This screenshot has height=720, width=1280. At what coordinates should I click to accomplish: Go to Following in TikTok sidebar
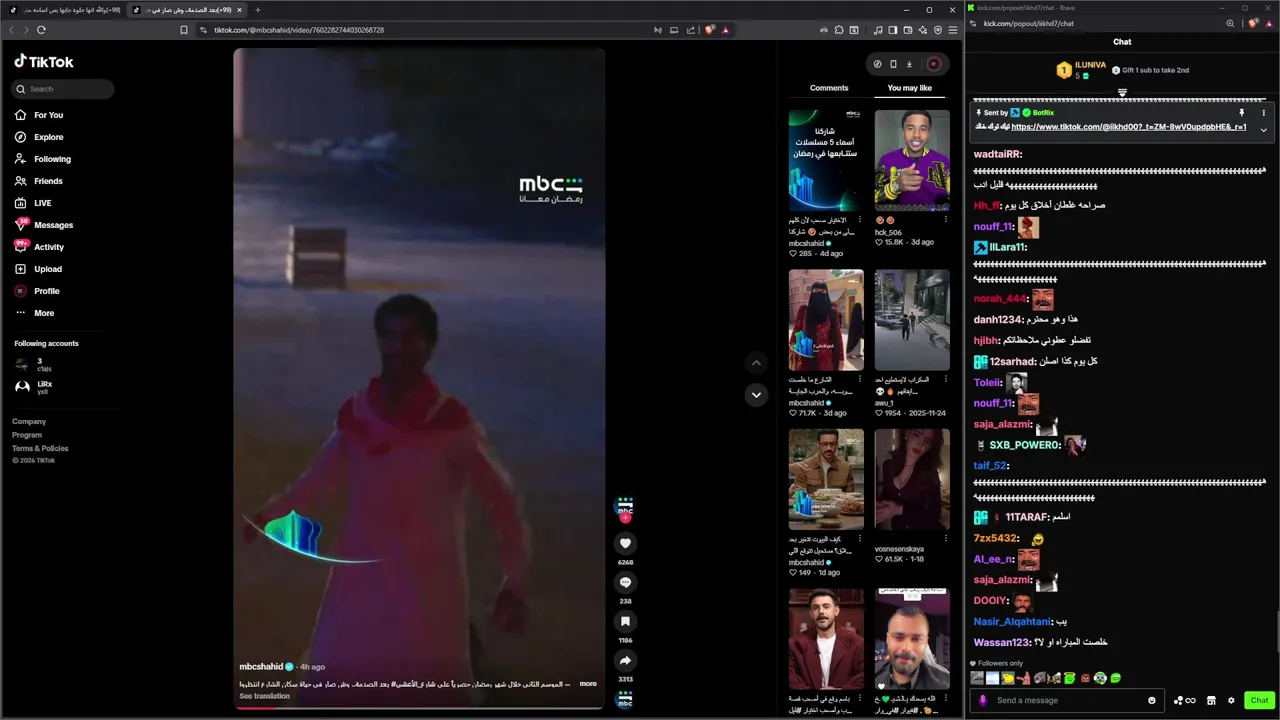tap(52, 159)
